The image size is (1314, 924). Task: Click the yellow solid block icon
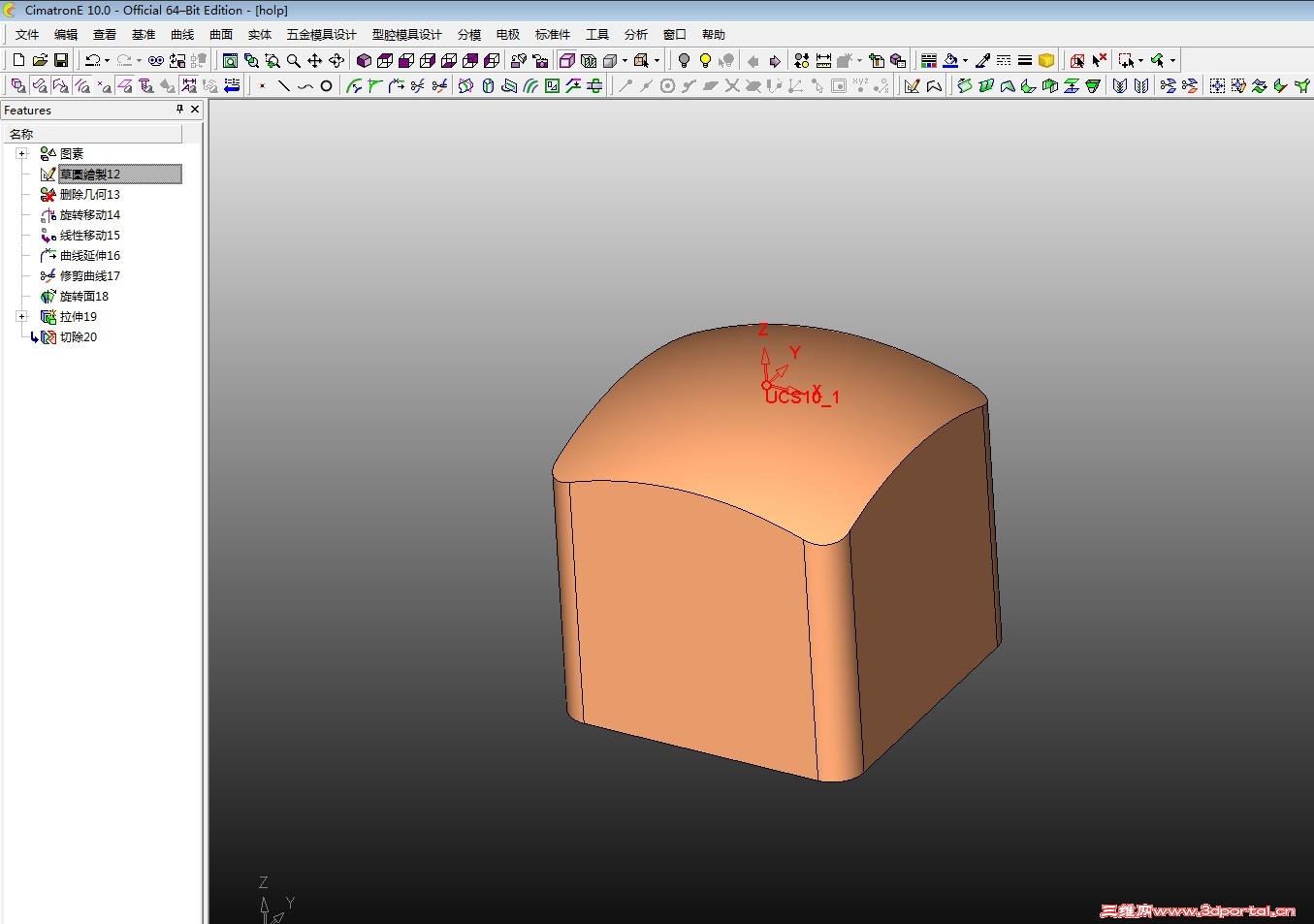coord(1046,60)
